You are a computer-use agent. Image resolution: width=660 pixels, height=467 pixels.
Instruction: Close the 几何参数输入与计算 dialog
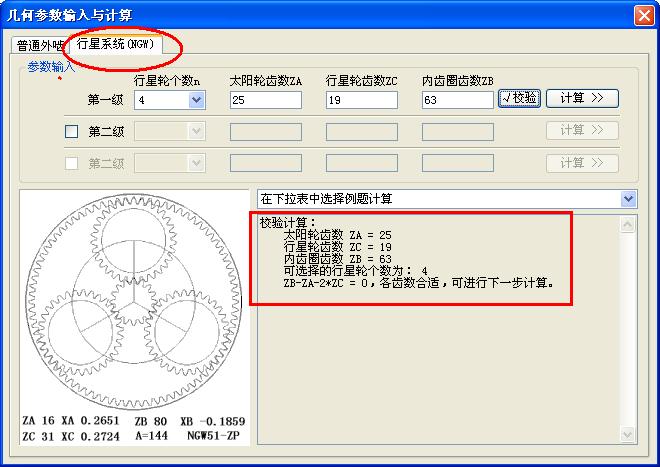[x=644, y=16]
